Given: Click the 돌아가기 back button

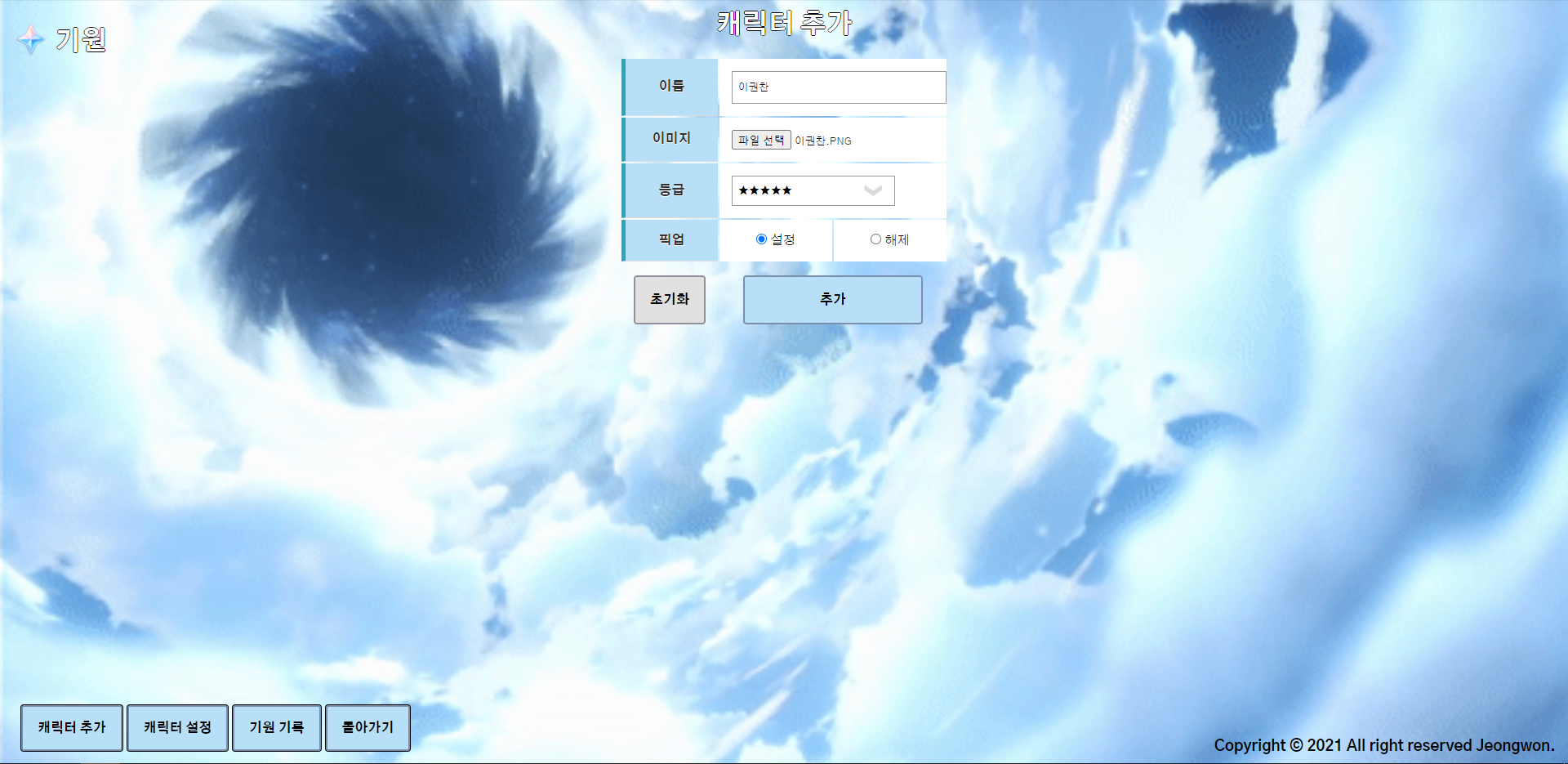Looking at the screenshot, I should 367,727.
